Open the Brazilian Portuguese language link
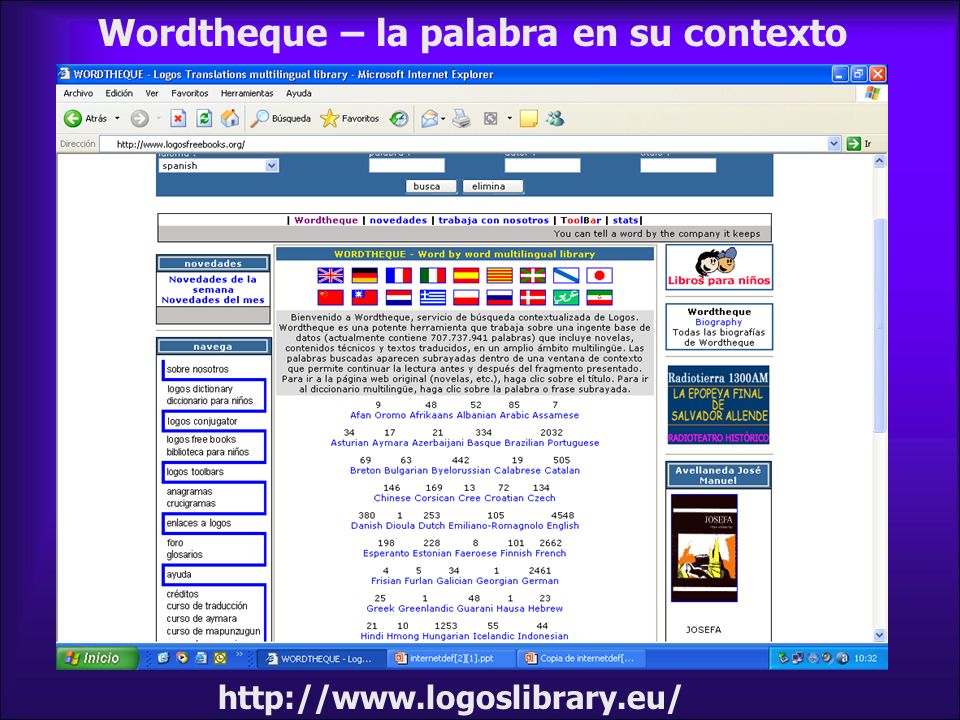960x720 pixels. coord(533,443)
